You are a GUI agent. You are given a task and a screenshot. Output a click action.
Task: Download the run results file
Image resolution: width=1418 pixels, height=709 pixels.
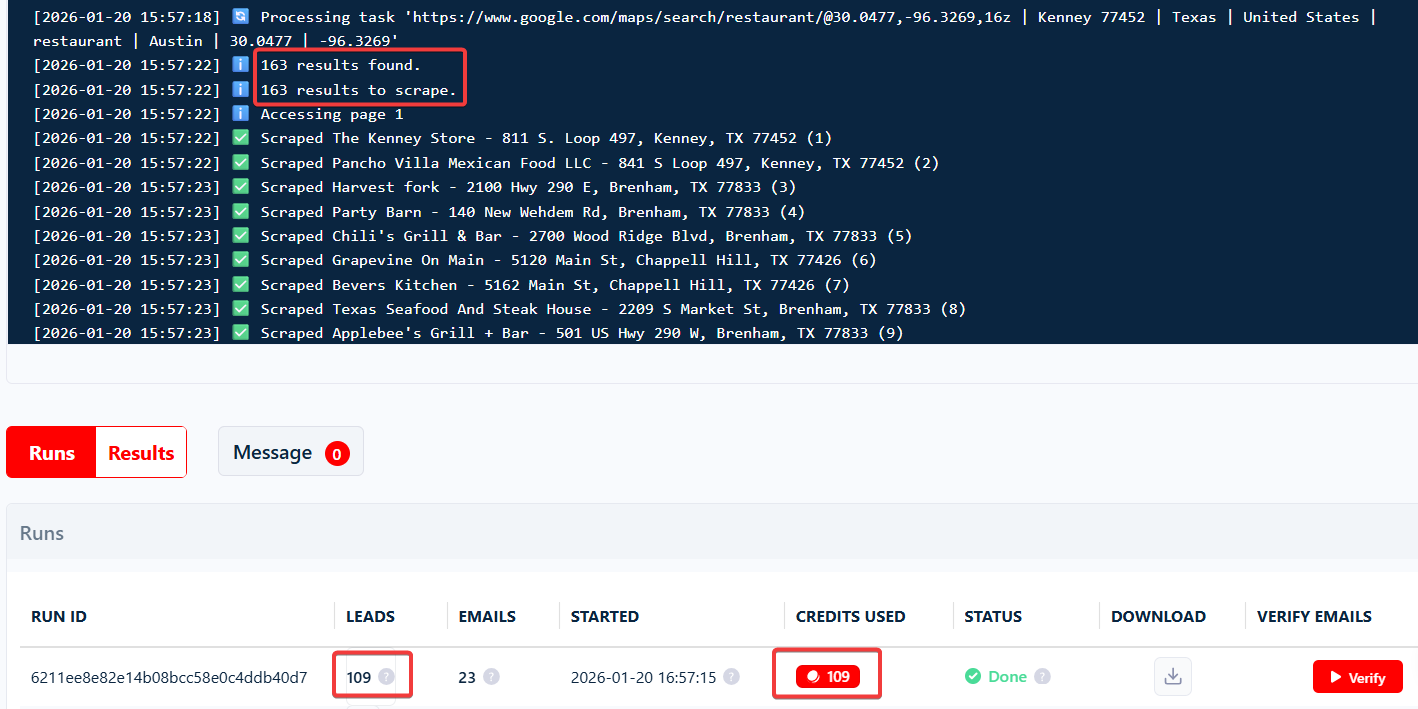pyautogui.click(x=1173, y=676)
